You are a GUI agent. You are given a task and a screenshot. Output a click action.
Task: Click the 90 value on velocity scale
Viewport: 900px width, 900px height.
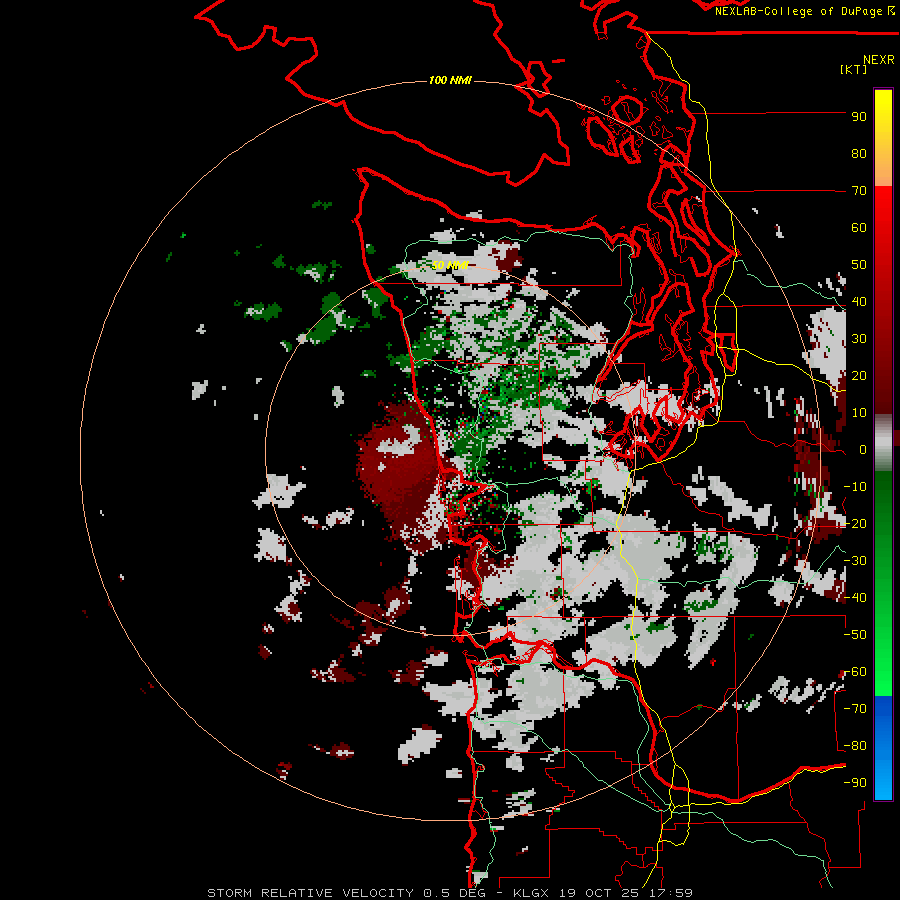coord(859,117)
